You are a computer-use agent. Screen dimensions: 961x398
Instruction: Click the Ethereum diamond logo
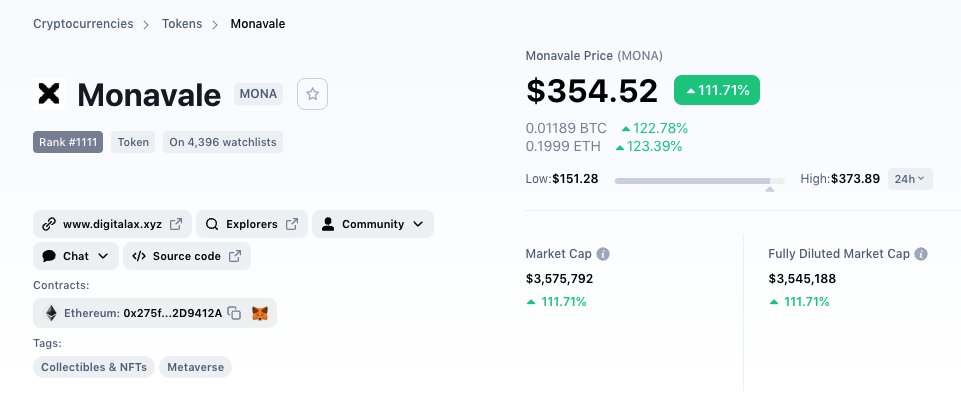(x=51, y=313)
